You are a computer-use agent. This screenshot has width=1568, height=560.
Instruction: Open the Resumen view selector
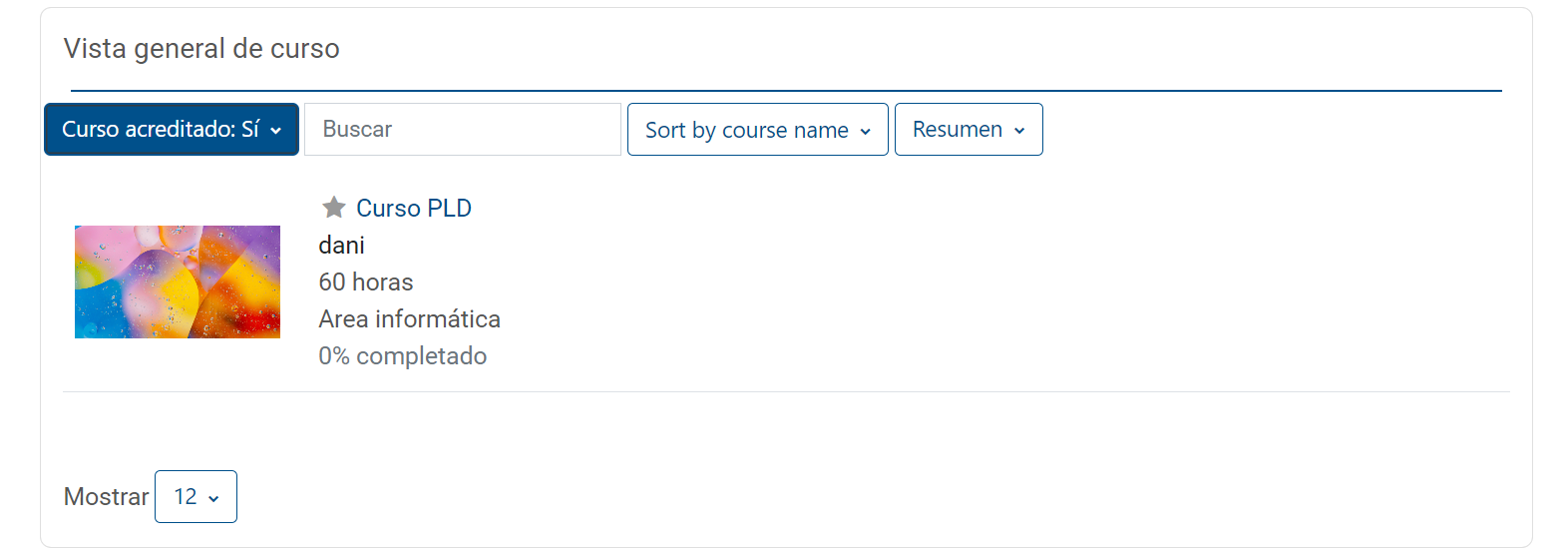click(969, 130)
